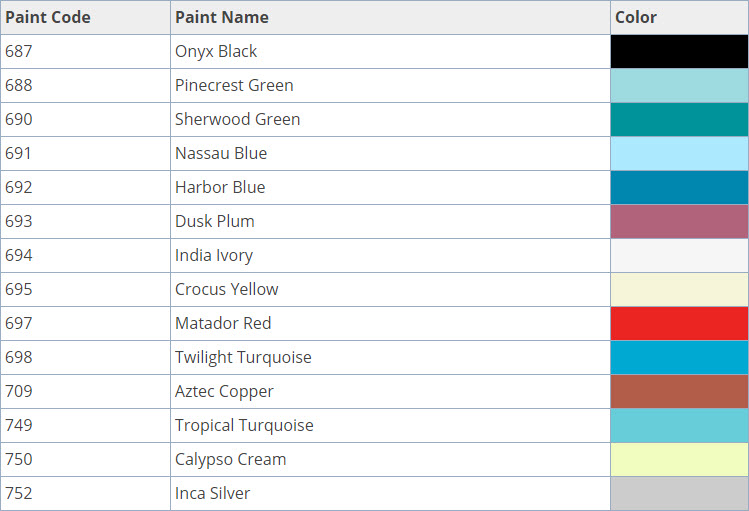Click the Color column header

(636, 17)
